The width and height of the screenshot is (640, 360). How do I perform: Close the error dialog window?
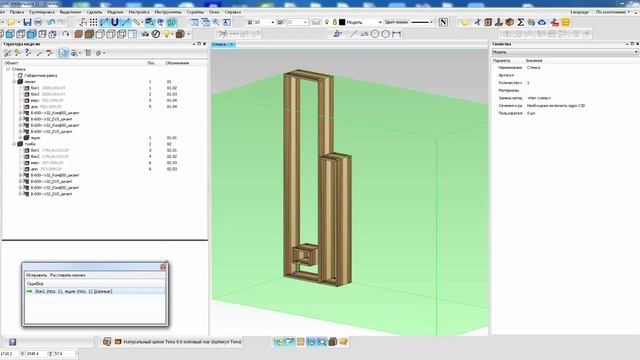pyautogui.click(x=163, y=267)
